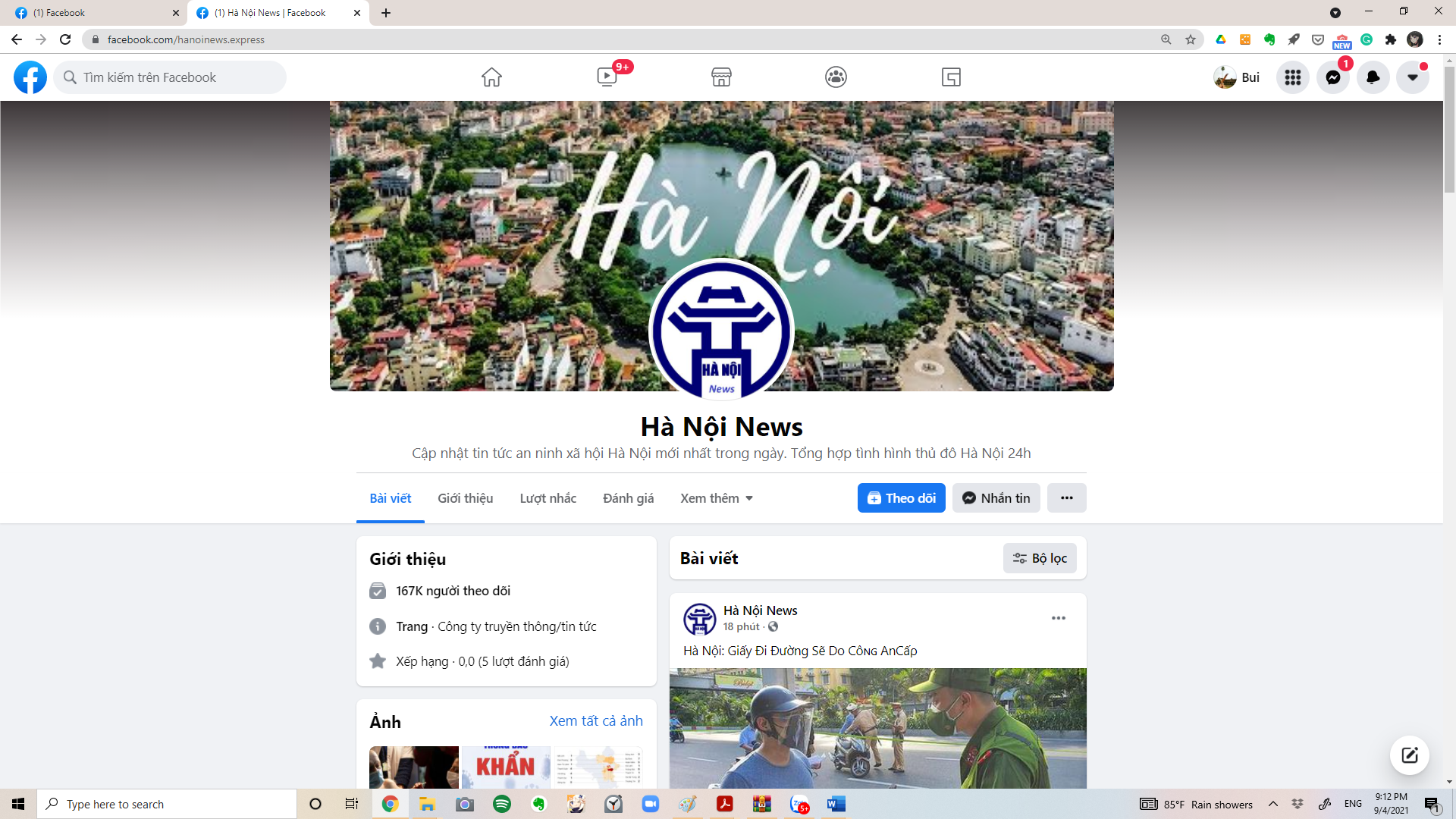Click the Facebook logo icon
Screen dimensions: 1456x819
(x=30, y=77)
